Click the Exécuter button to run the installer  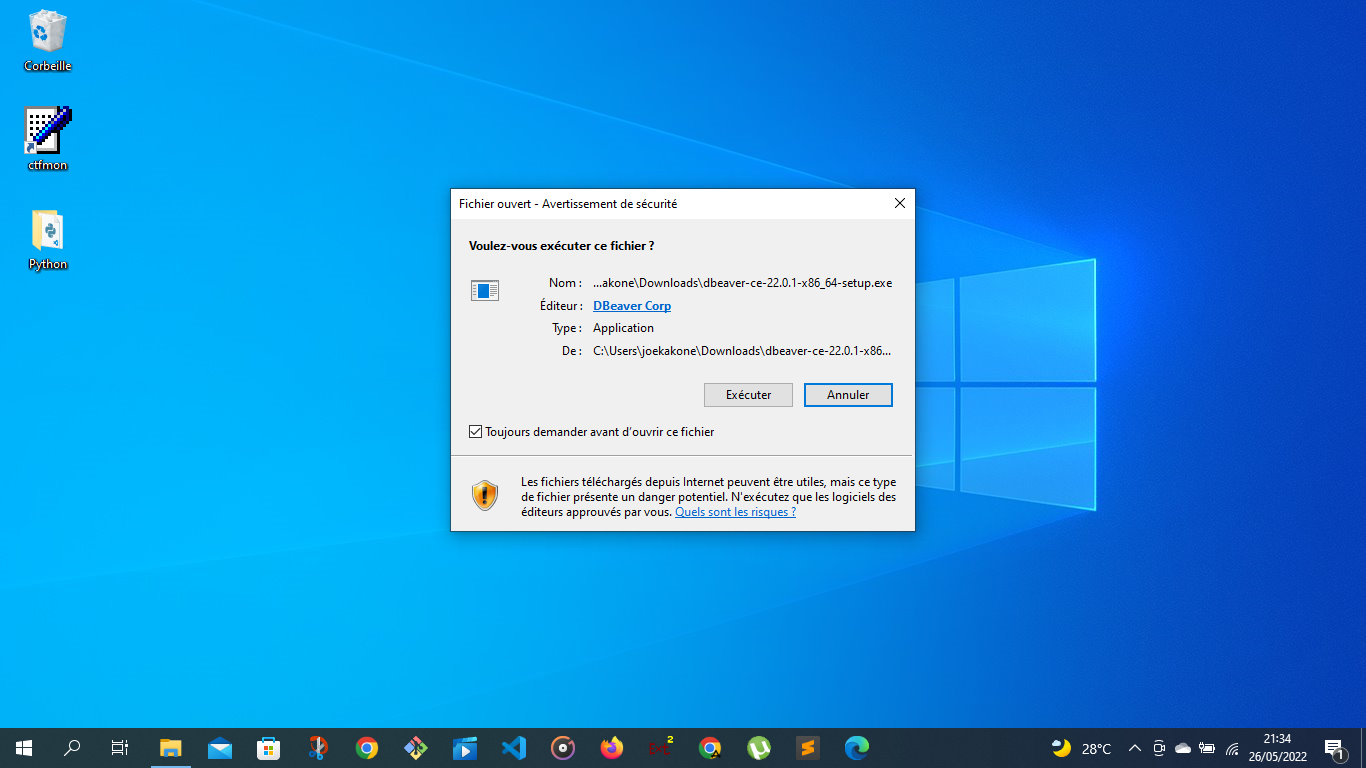pyautogui.click(x=748, y=395)
